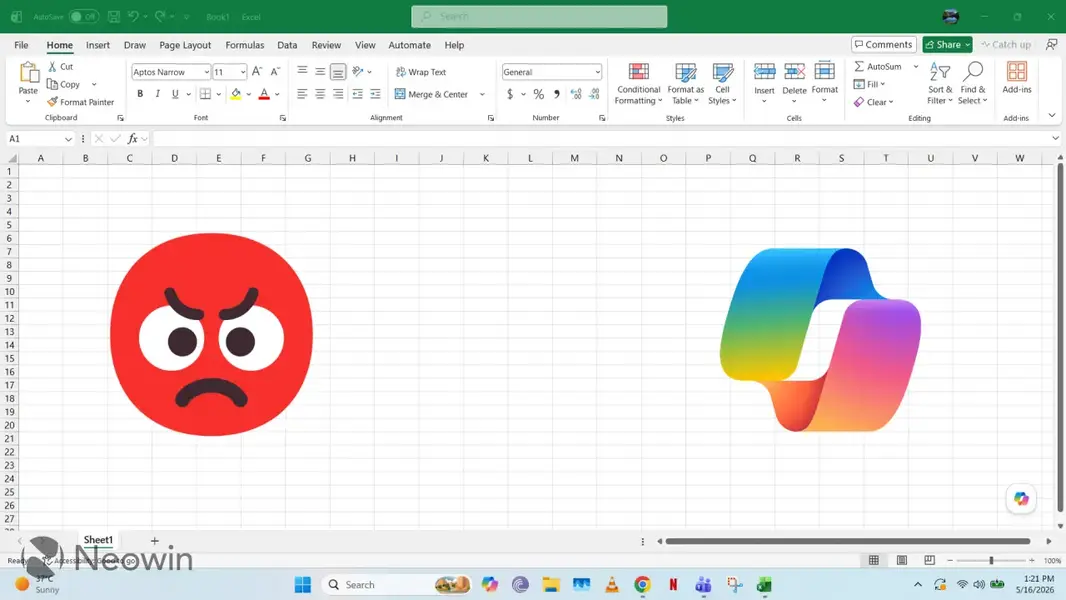Viewport: 1066px width, 600px height.
Task: Open Find & Select
Action: 973,84
